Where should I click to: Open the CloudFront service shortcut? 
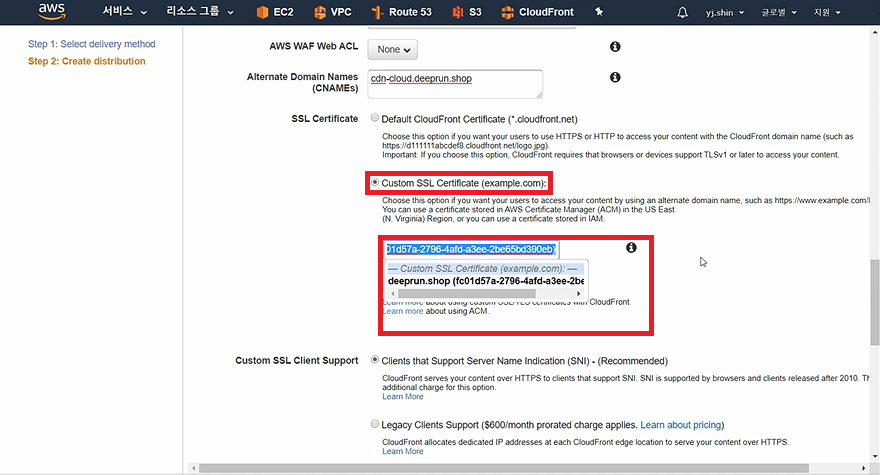[537, 12]
